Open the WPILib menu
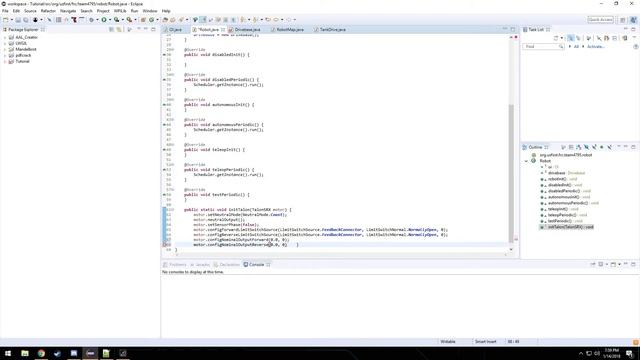The height and width of the screenshot is (360, 640). point(120,11)
